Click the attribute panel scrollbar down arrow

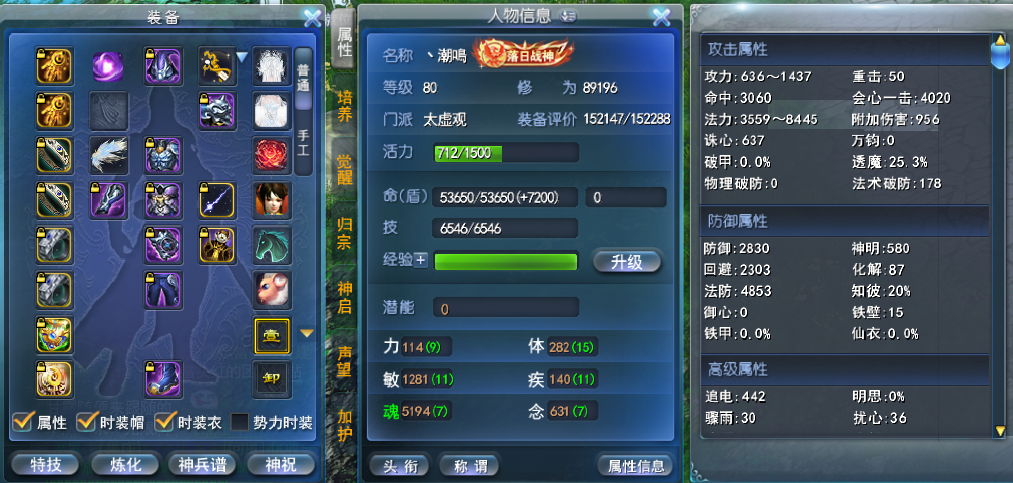[1000, 431]
